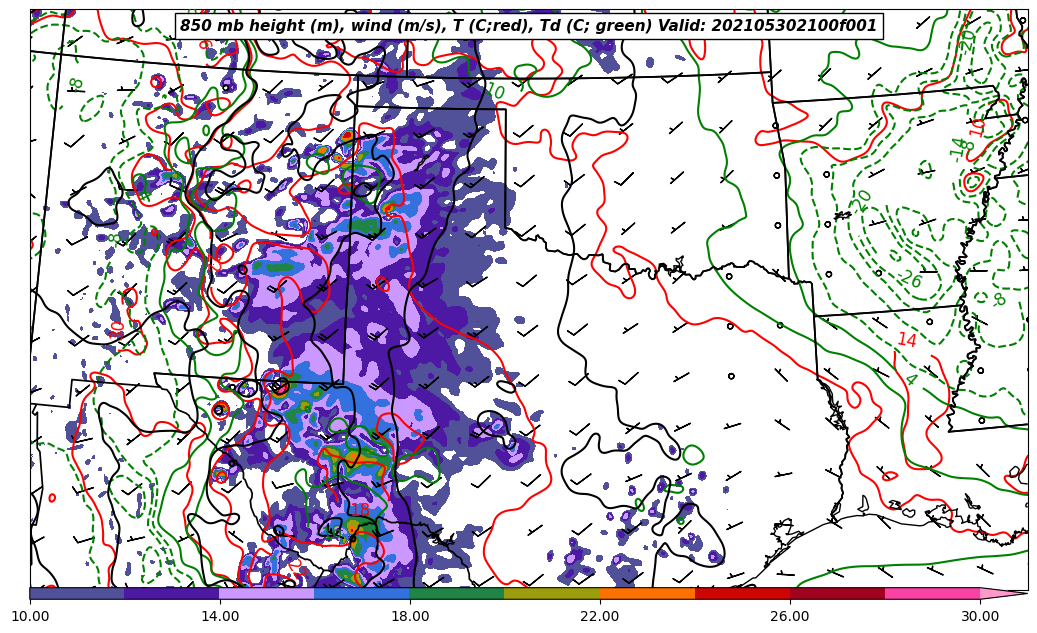This screenshot has width=1037, height=633.
Task: Click the 14.00 colorbar tick label
Action: 220,616
